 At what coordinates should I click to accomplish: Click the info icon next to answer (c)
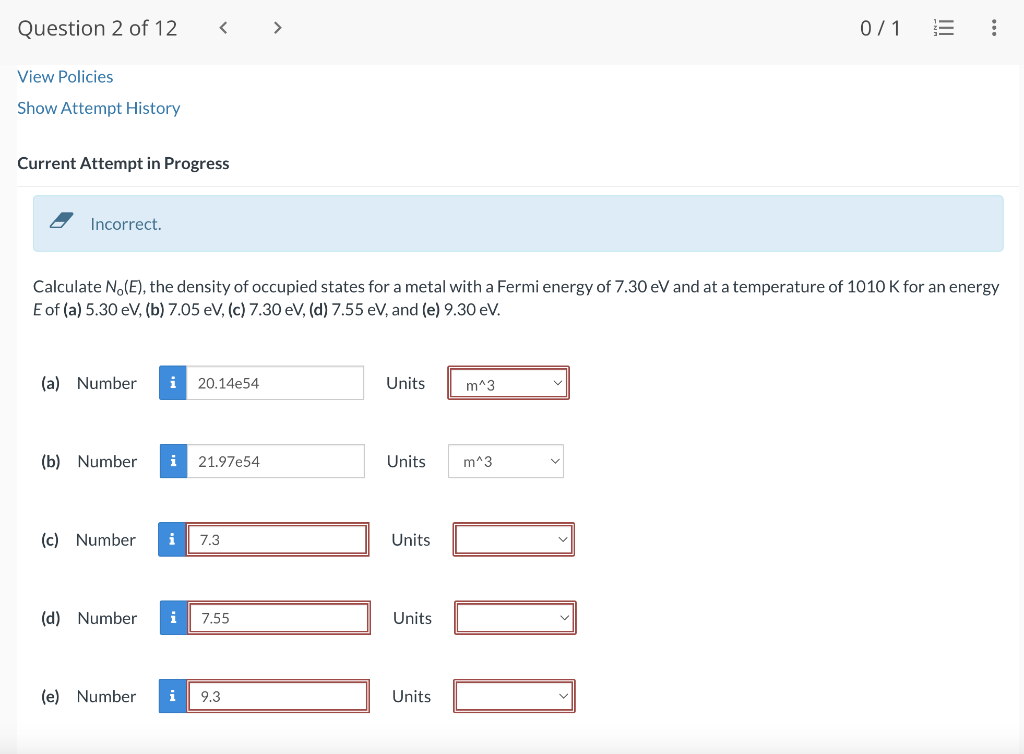click(x=172, y=539)
